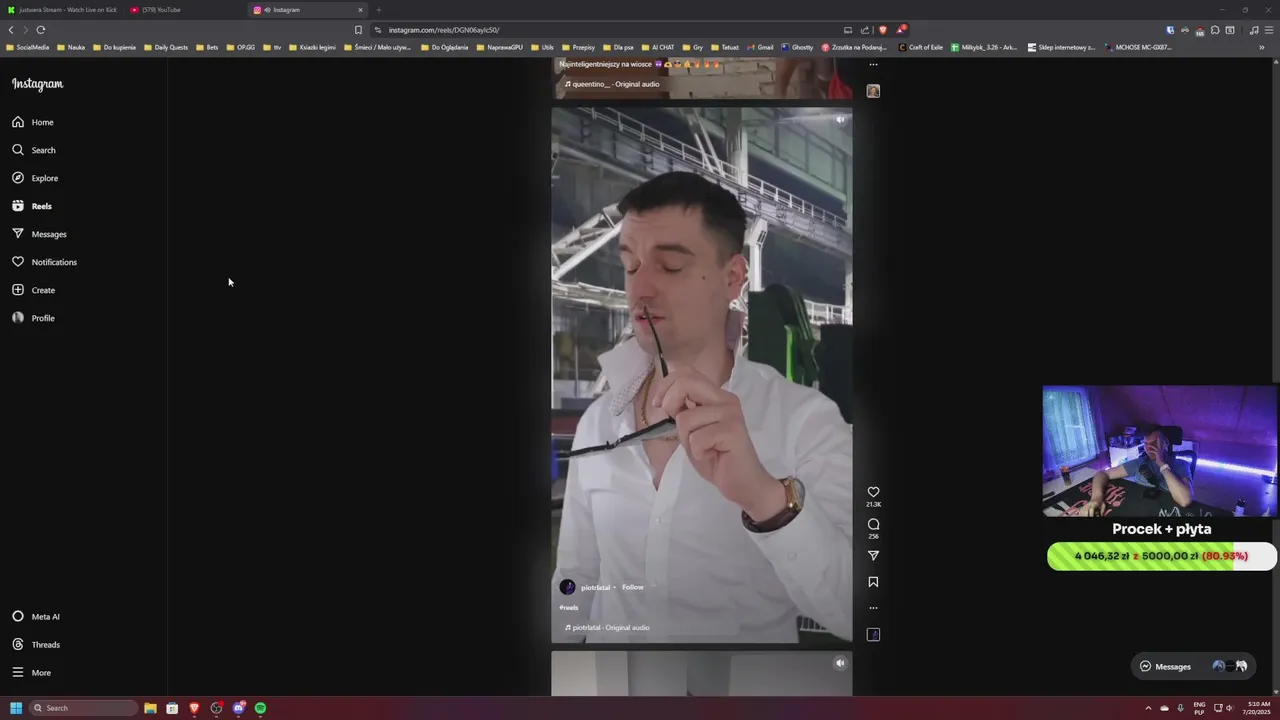1280x720 pixels.
Task: Open the Search panel in Instagram sidebar
Action: [x=34, y=150]
